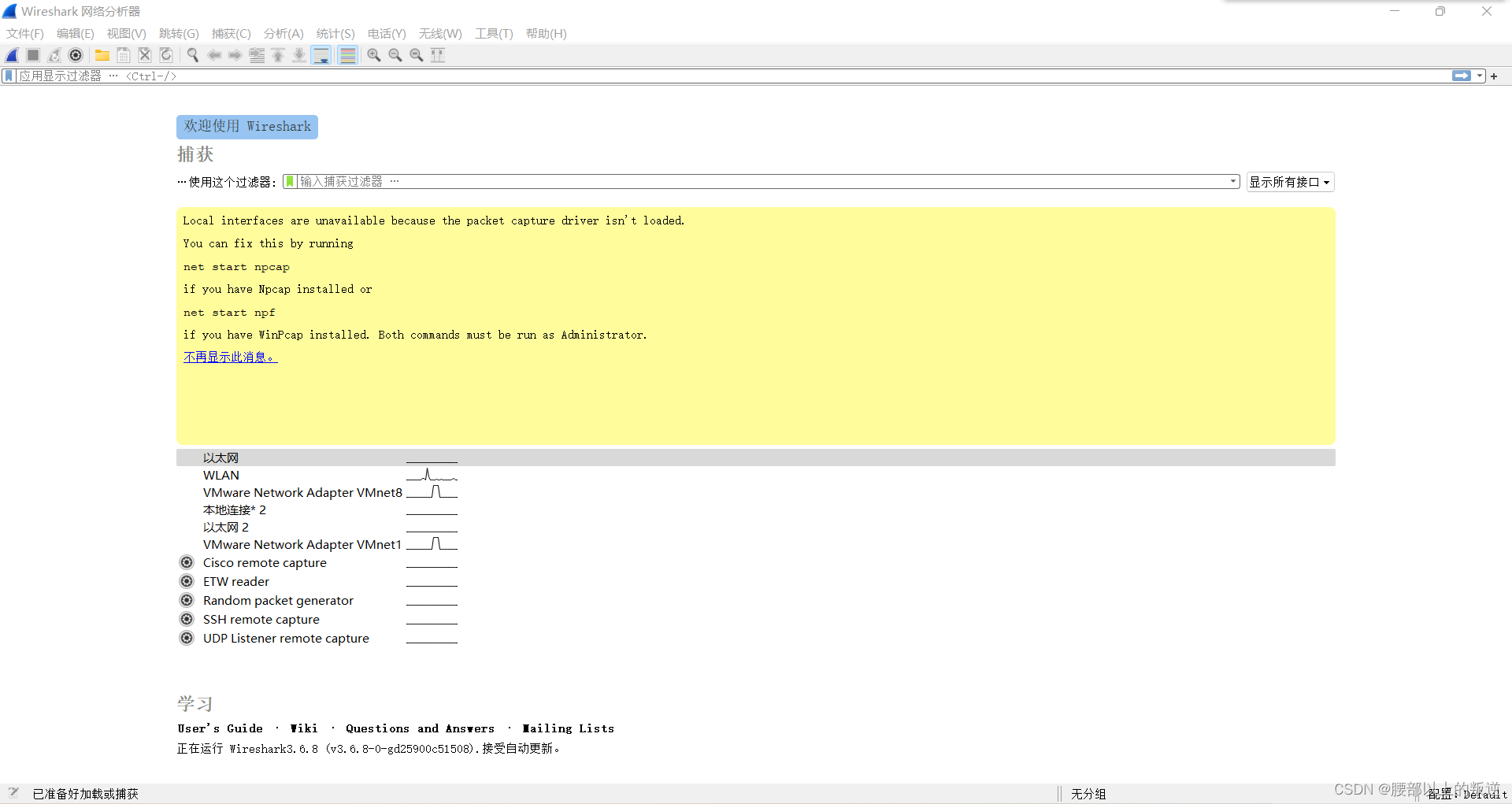Click 无分组 status bar text
The width and height of the screenshot is (1512, 804).
coord(1088,794)
